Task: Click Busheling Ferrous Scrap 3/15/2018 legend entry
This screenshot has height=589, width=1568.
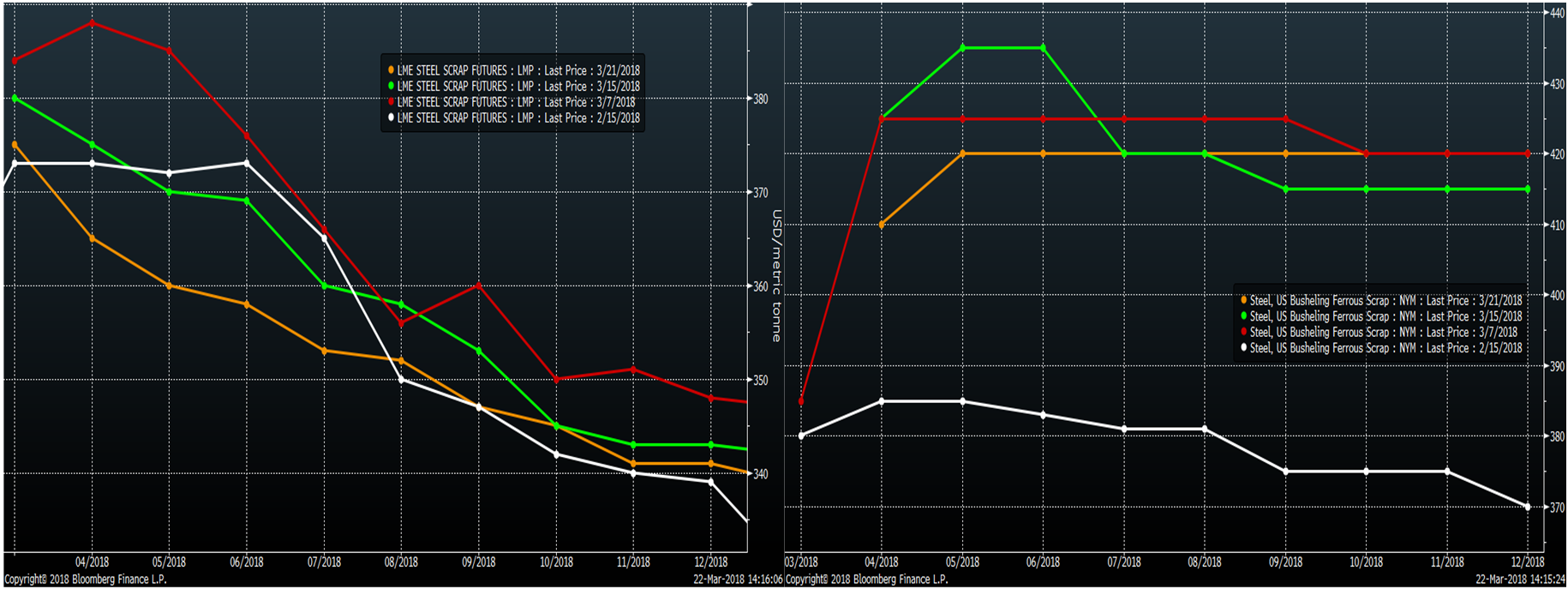Action: pos(1385,316)
